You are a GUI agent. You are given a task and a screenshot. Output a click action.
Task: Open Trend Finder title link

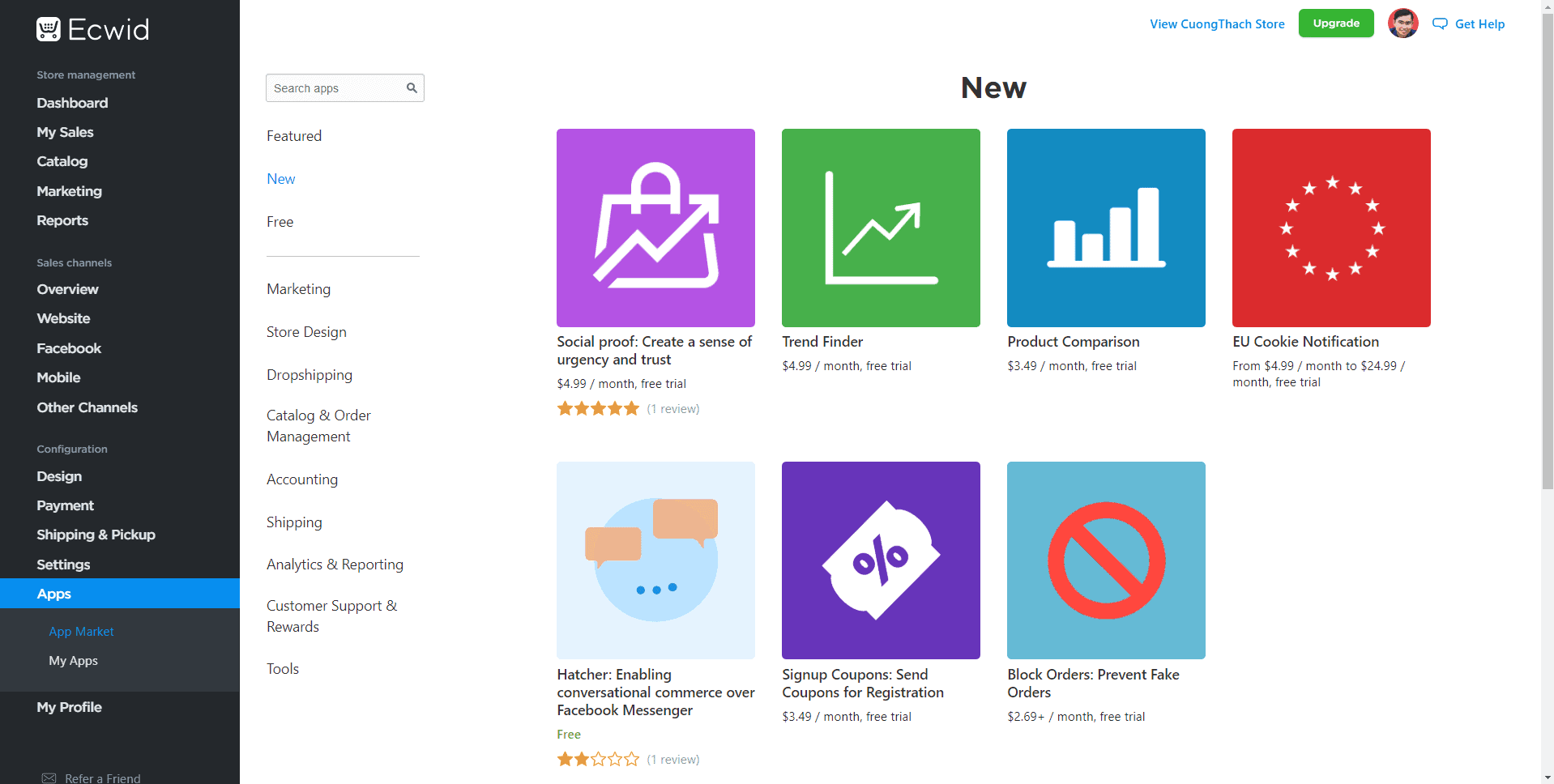pos(822,342)
